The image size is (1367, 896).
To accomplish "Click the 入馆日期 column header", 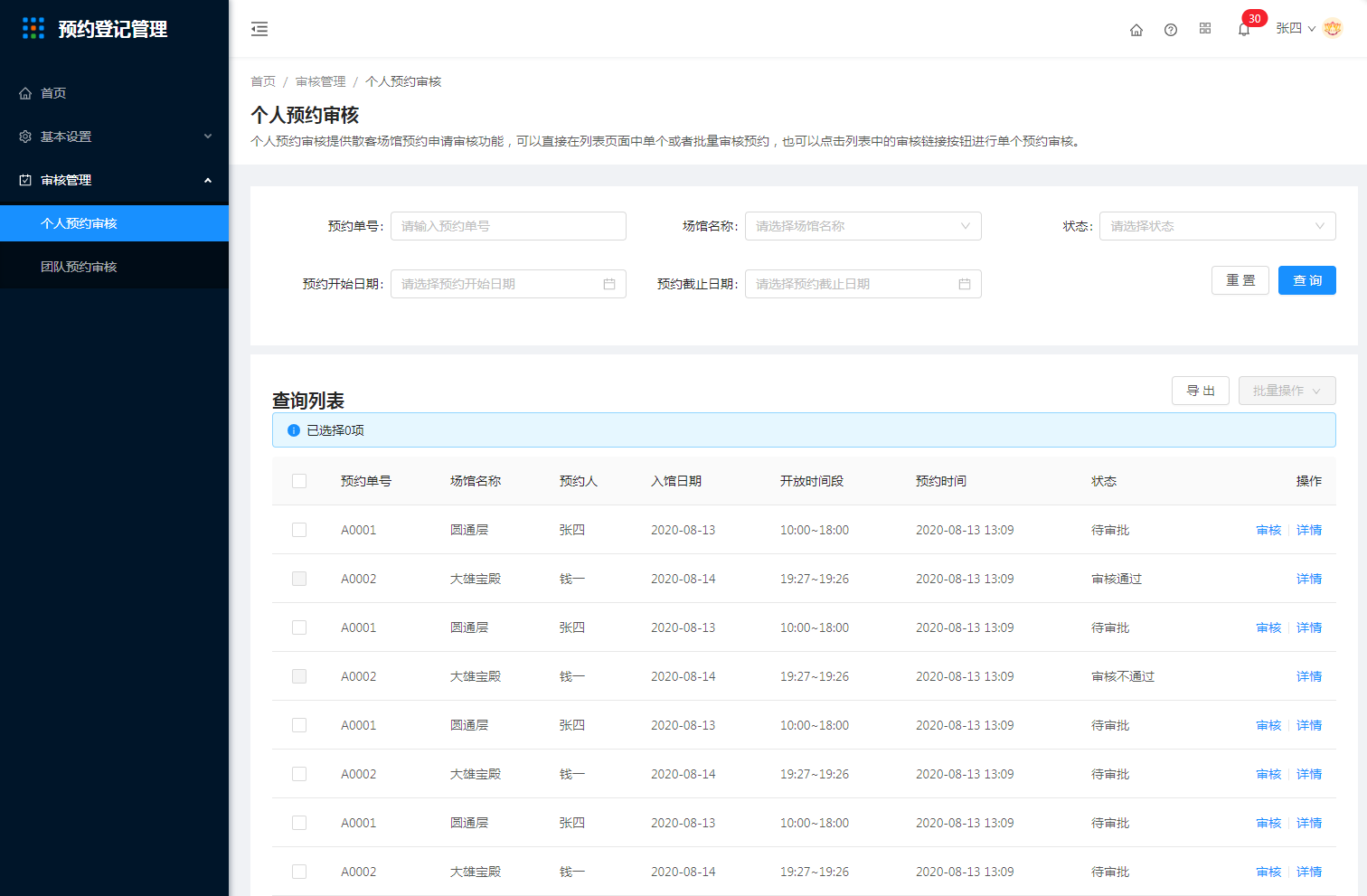I will click(676, 481).
